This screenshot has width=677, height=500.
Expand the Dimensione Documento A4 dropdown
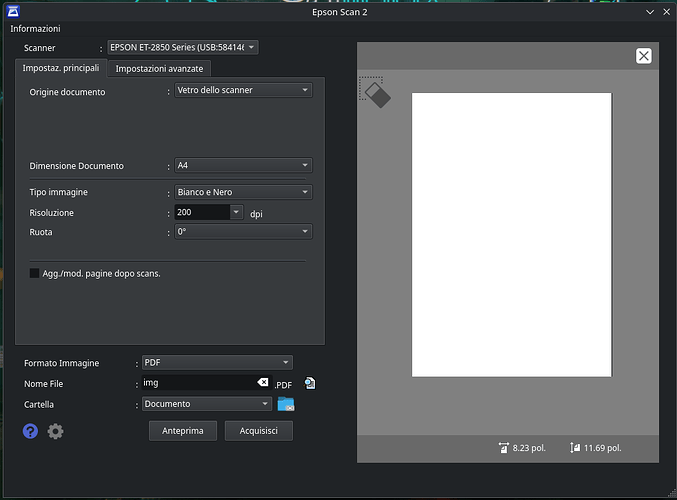[x=241, y=165]
